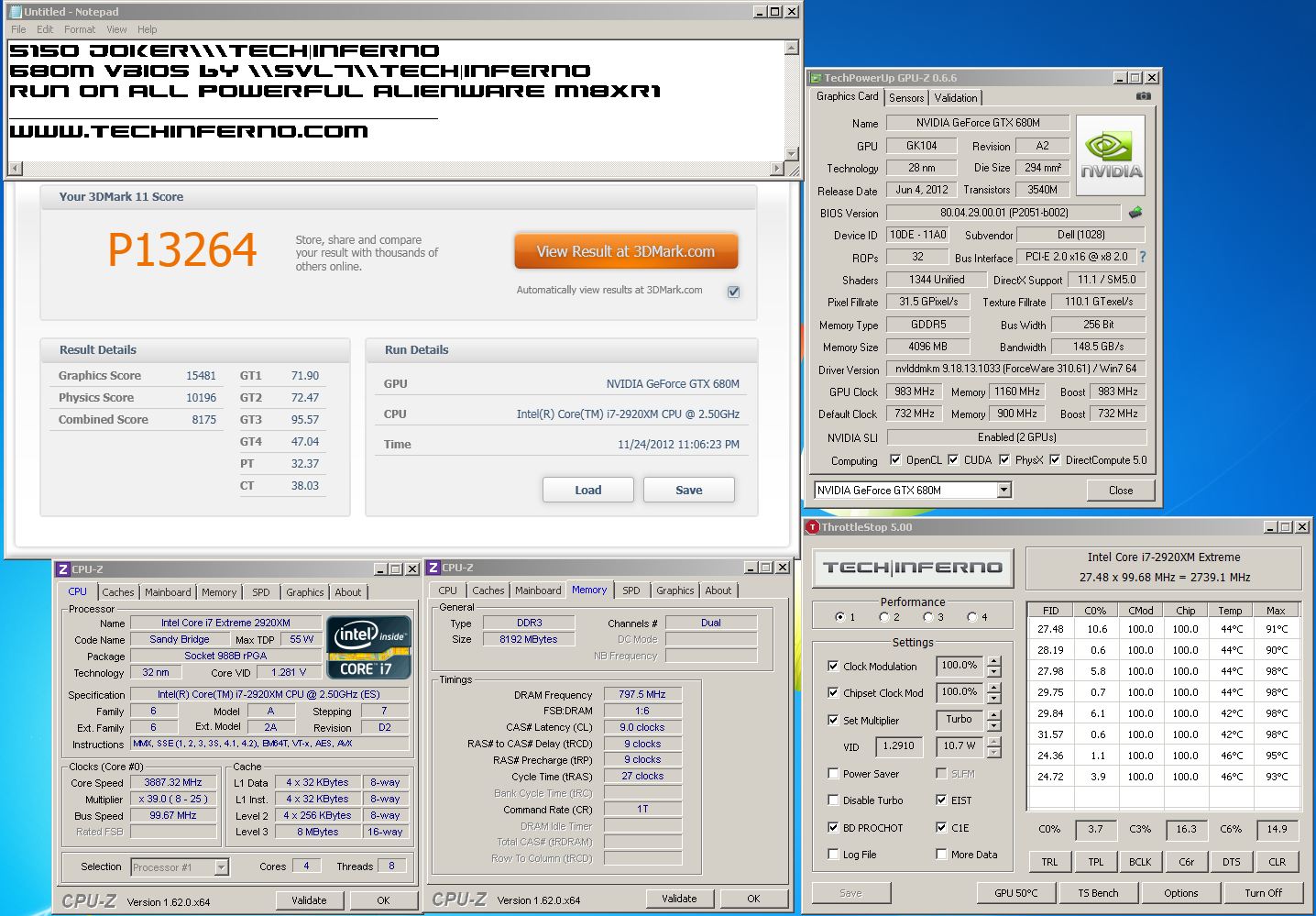Toggle the OpenCL checkbox in GPU-Z
The image size is (1316, 916).
pos(894,460)
